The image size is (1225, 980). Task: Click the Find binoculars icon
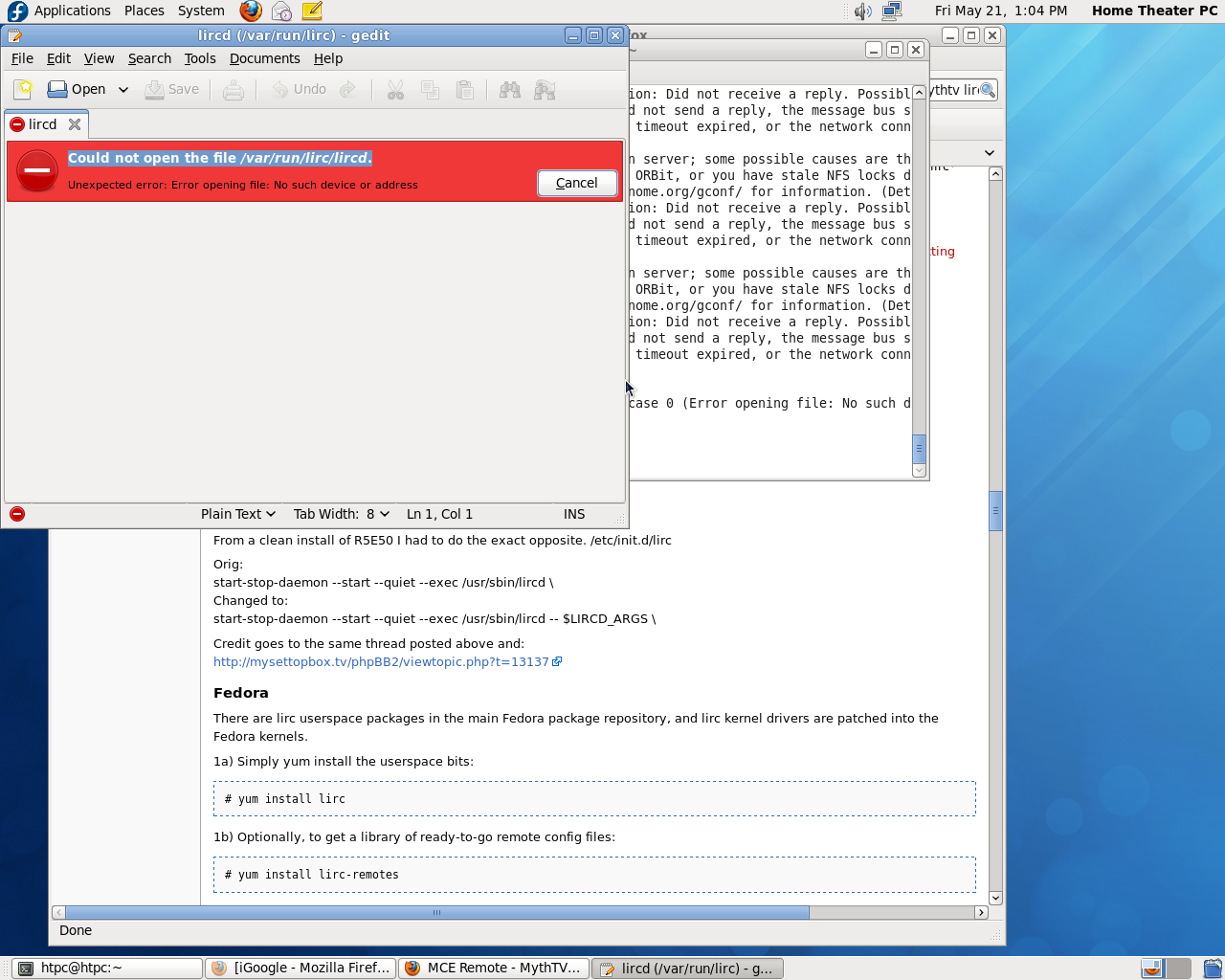(x=510, y=90)
